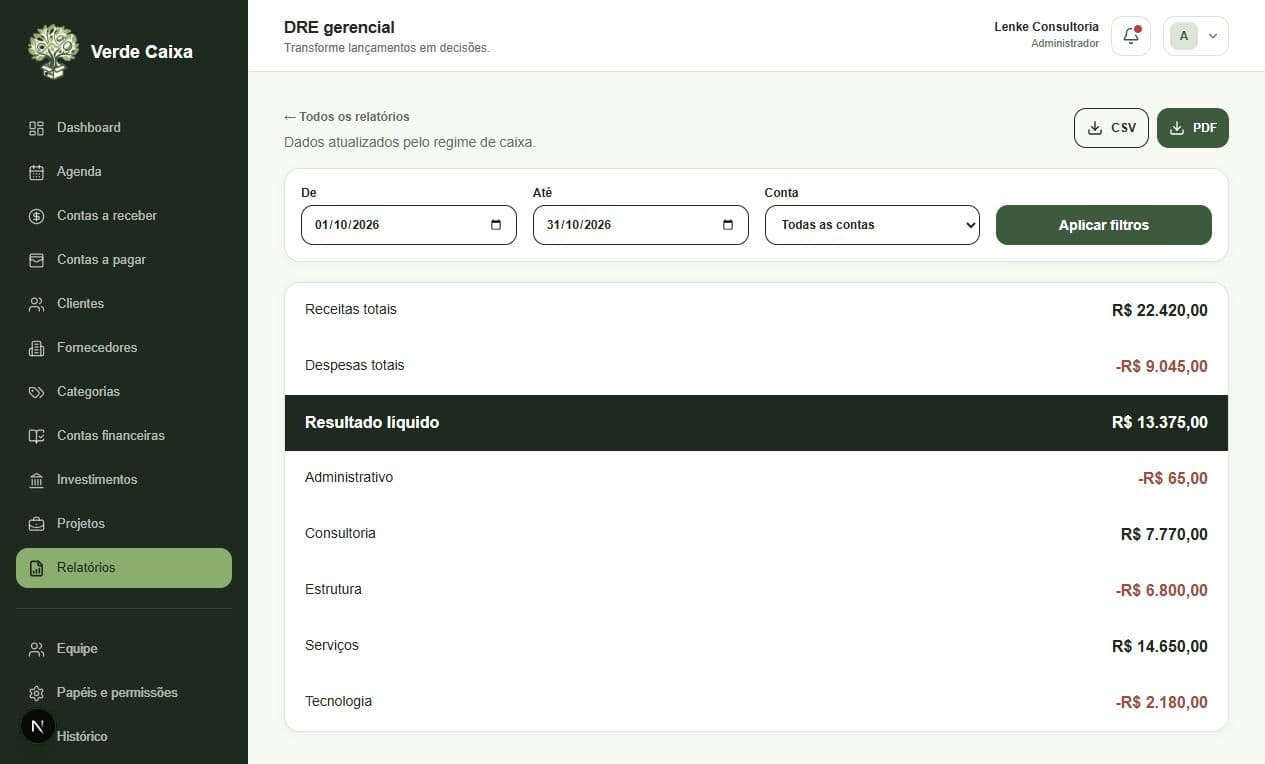The image size is (1265, 764).
Task: Click the Até date field 31/10/2026
Action: (x=641, y=225)
